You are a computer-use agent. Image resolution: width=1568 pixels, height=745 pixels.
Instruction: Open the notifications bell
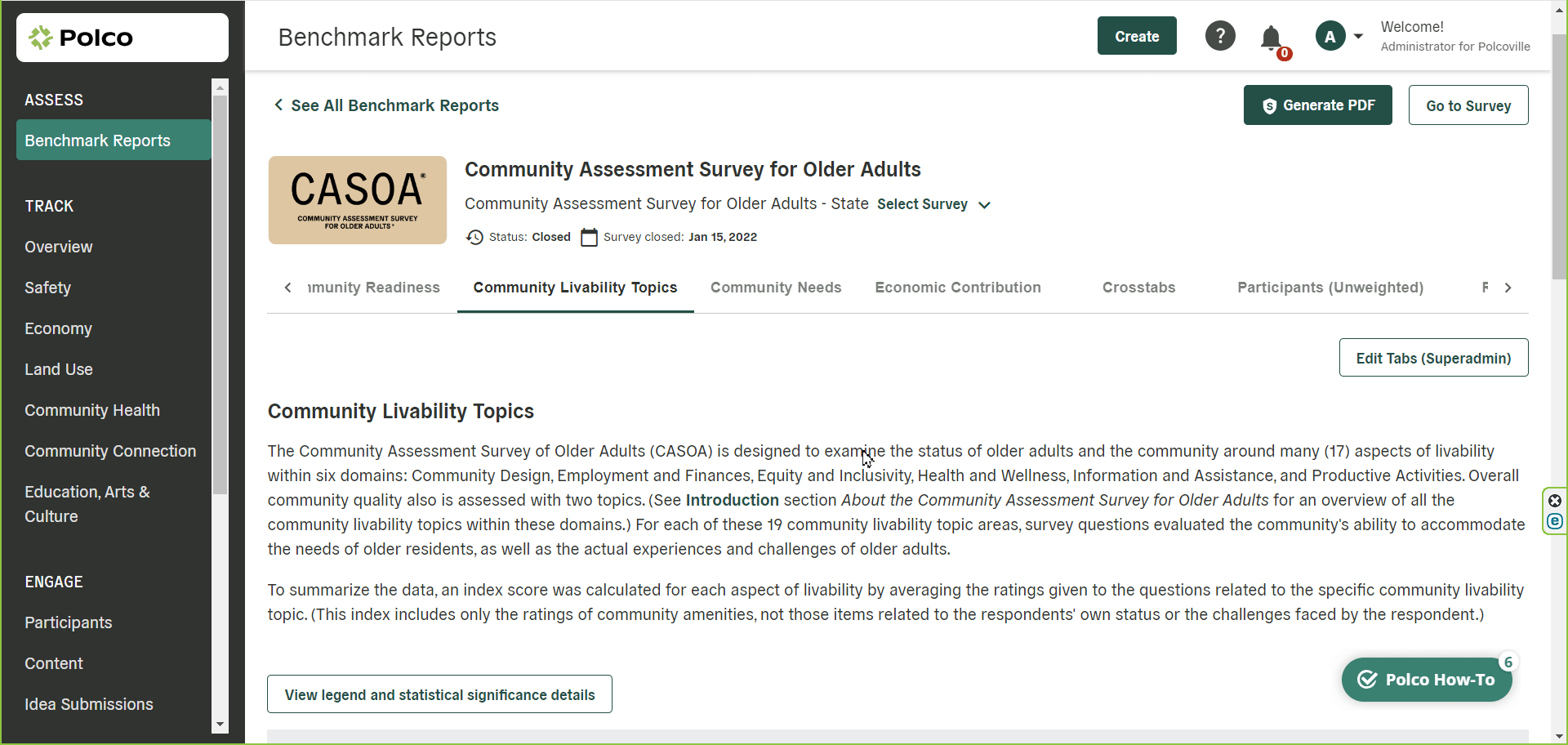pos(1271,38)
